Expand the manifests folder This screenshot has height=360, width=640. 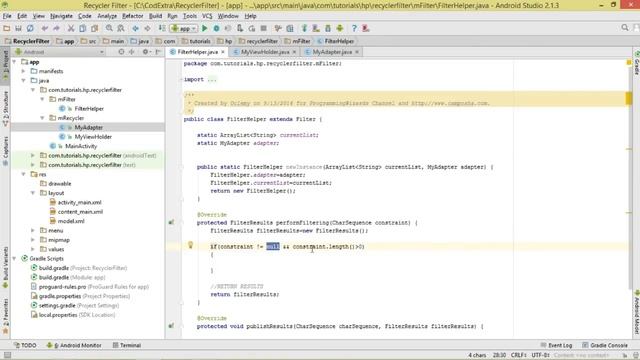coord(24,71)
